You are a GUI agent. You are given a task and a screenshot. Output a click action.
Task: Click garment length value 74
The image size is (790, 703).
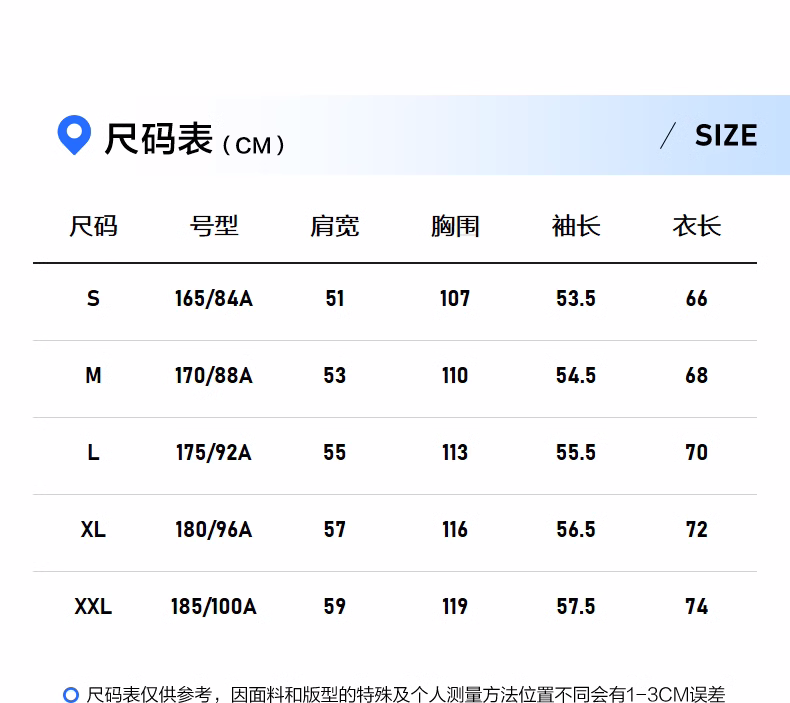[697, 606]
